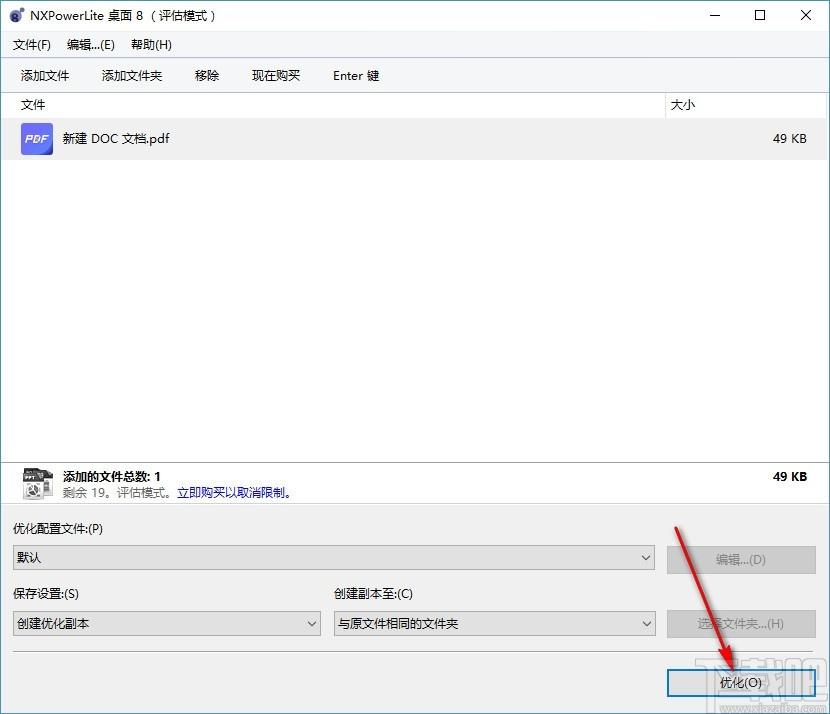Click the 49 KB size cell in file row
The width and height of the screenshot is (830, 714).
[x=789, y=139]
